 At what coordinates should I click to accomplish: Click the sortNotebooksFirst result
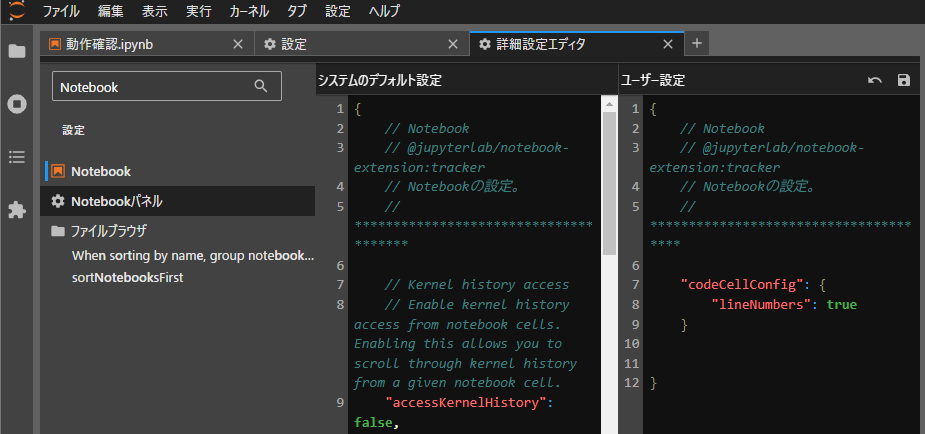(127, 277)
